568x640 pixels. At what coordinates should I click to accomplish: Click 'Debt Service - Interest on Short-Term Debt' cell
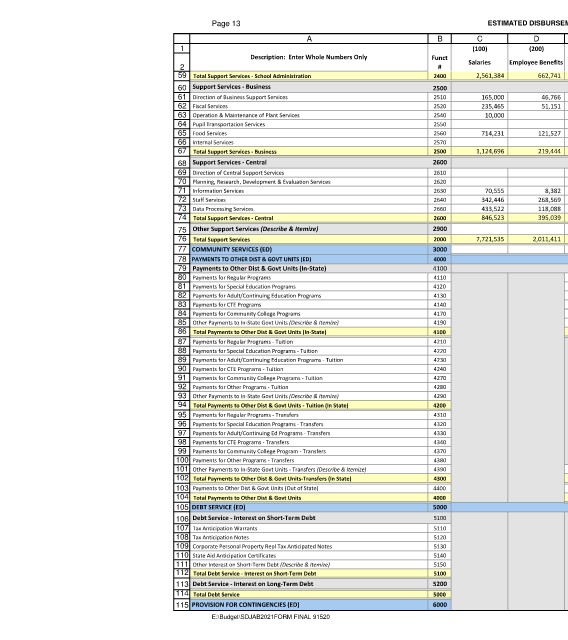309,518
